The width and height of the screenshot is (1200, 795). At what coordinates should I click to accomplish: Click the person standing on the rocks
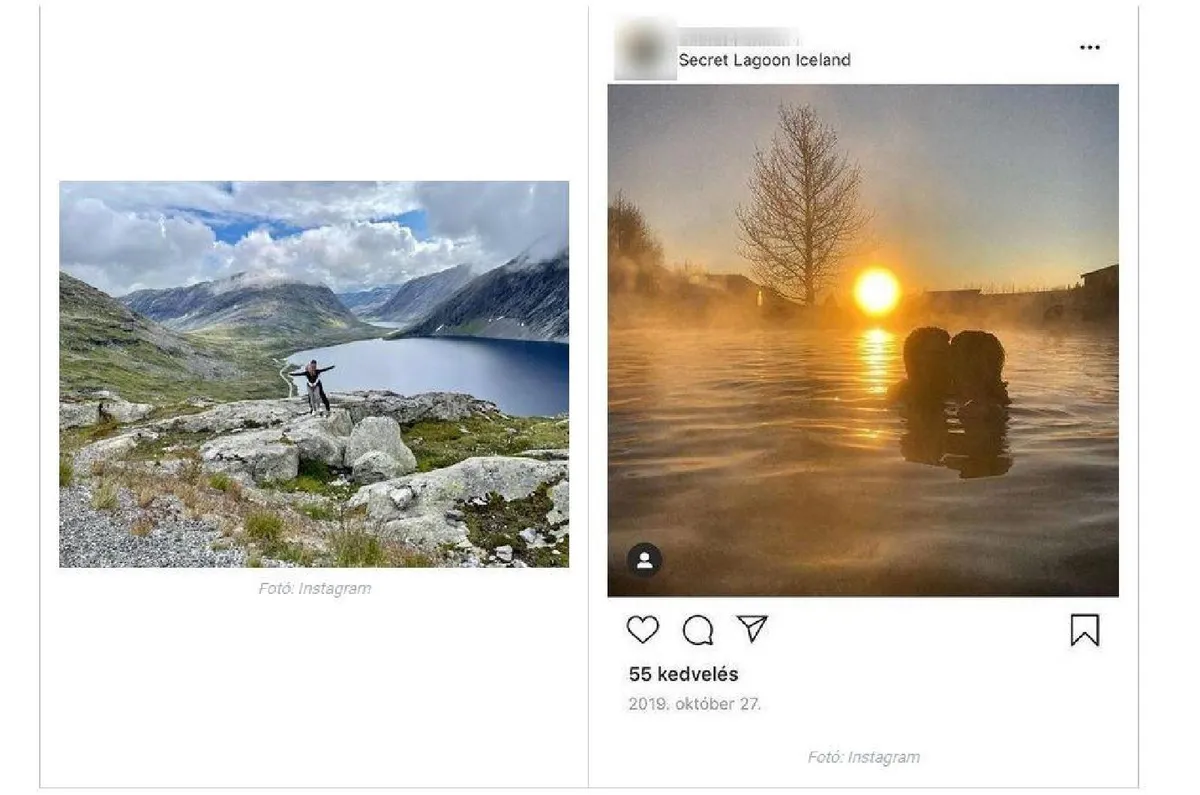[x=316, y=387]
